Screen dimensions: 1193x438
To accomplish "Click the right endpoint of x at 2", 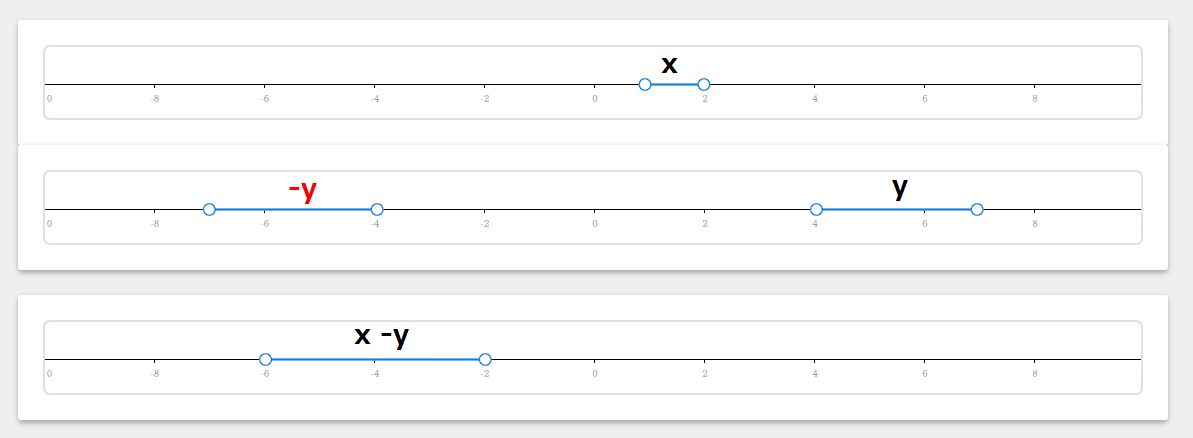I will pyautogui.click(x=704, y=84).
